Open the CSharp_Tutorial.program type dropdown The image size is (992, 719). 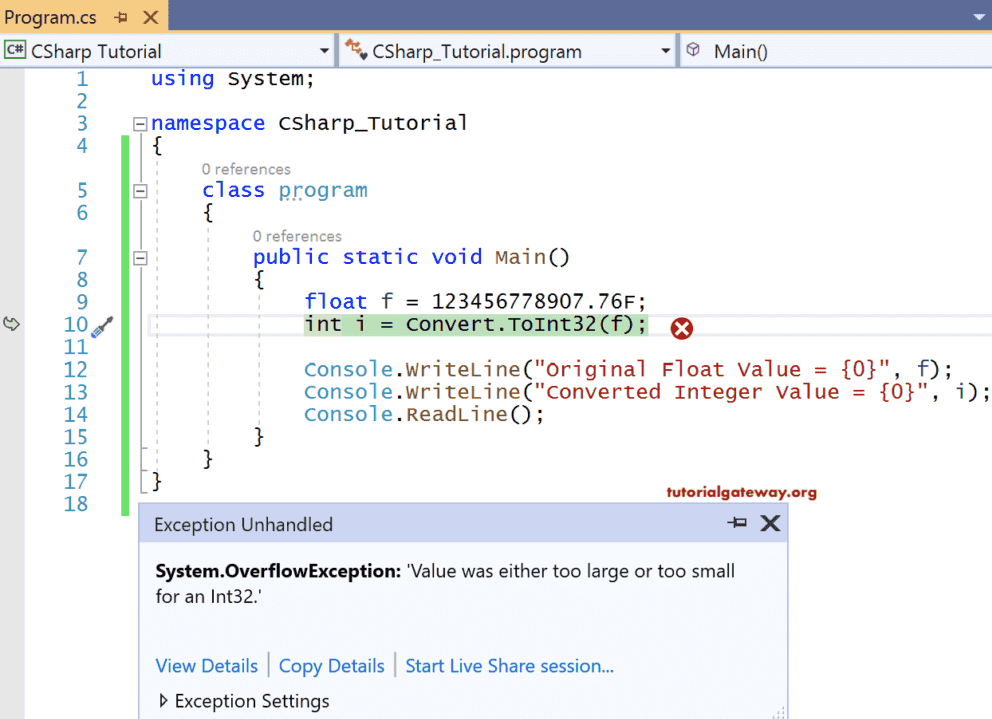(x=666, y=50)
